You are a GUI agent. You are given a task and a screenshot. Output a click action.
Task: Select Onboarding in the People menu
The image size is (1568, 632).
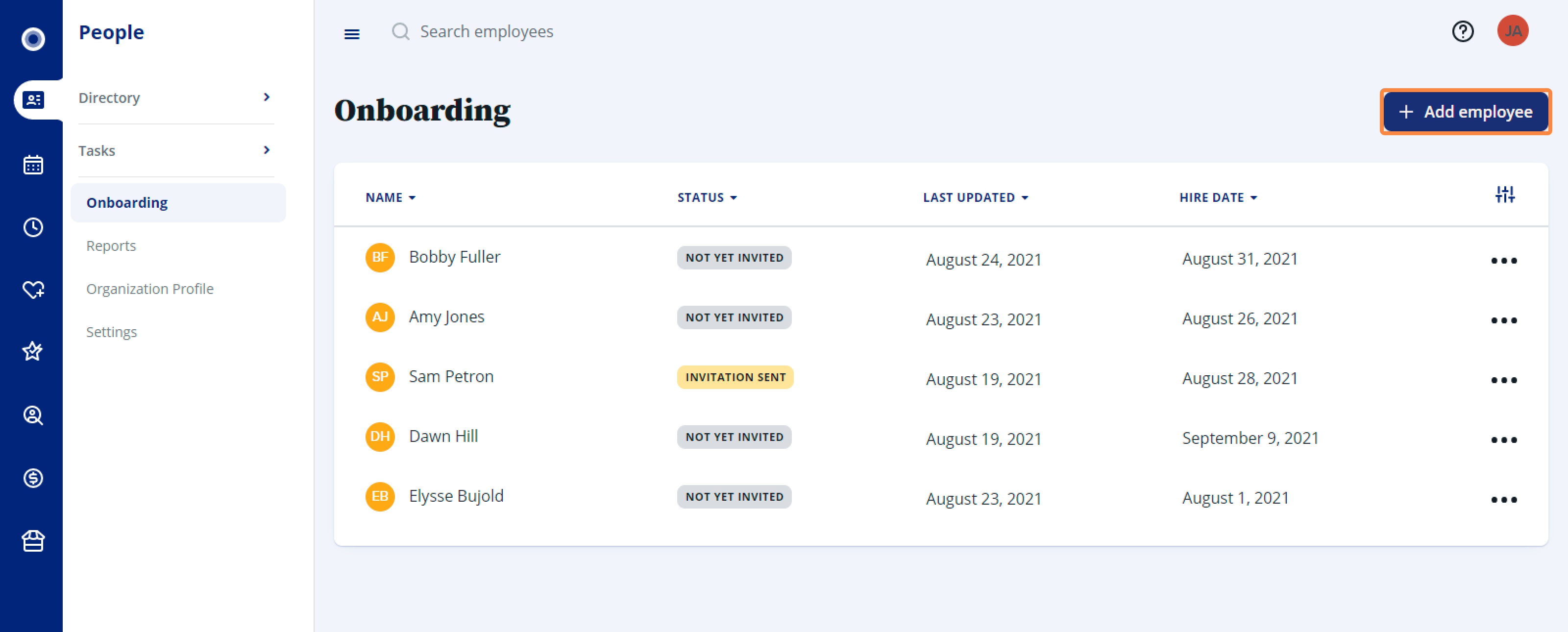(178, 203)
